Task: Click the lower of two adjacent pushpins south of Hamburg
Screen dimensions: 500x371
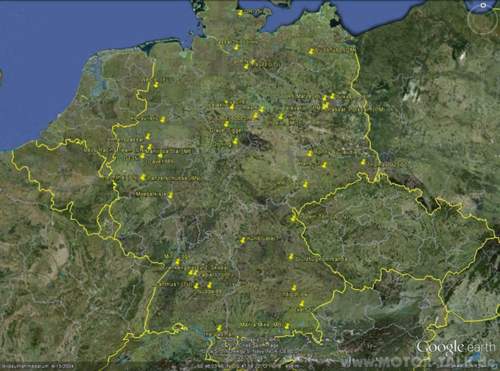Action: tap(246, 67)
